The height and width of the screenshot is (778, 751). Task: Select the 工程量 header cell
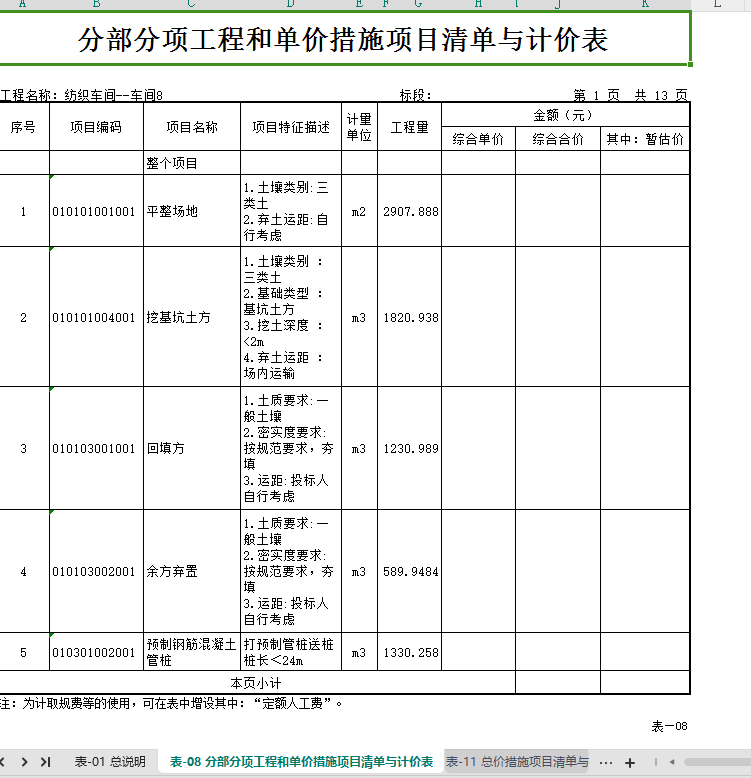coord(409,127)
